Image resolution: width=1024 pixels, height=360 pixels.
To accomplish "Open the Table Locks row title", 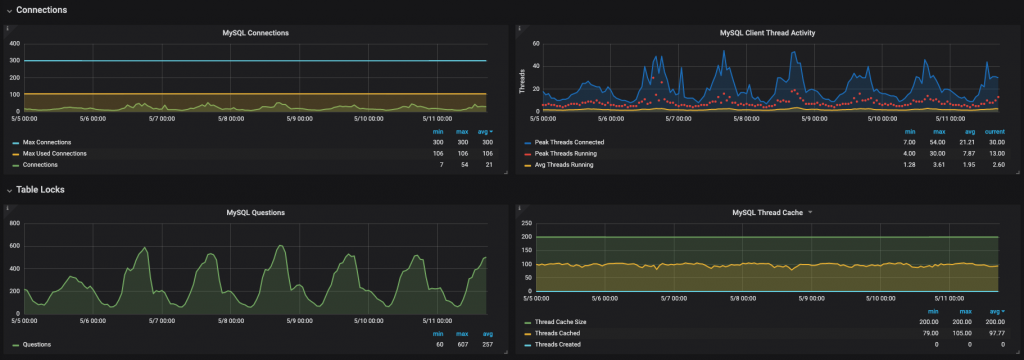I will tap(40, 189).
